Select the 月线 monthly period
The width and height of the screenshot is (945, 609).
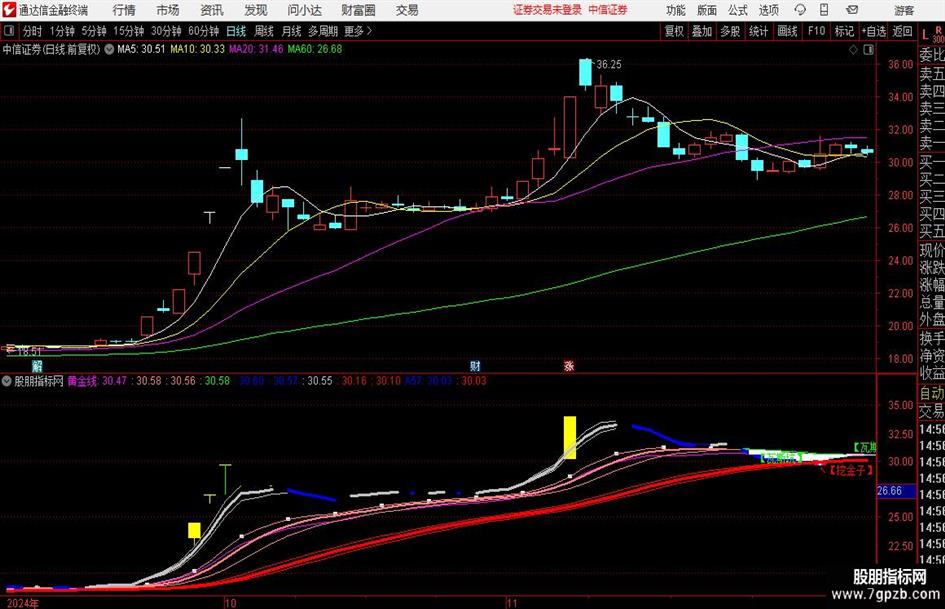292,31
